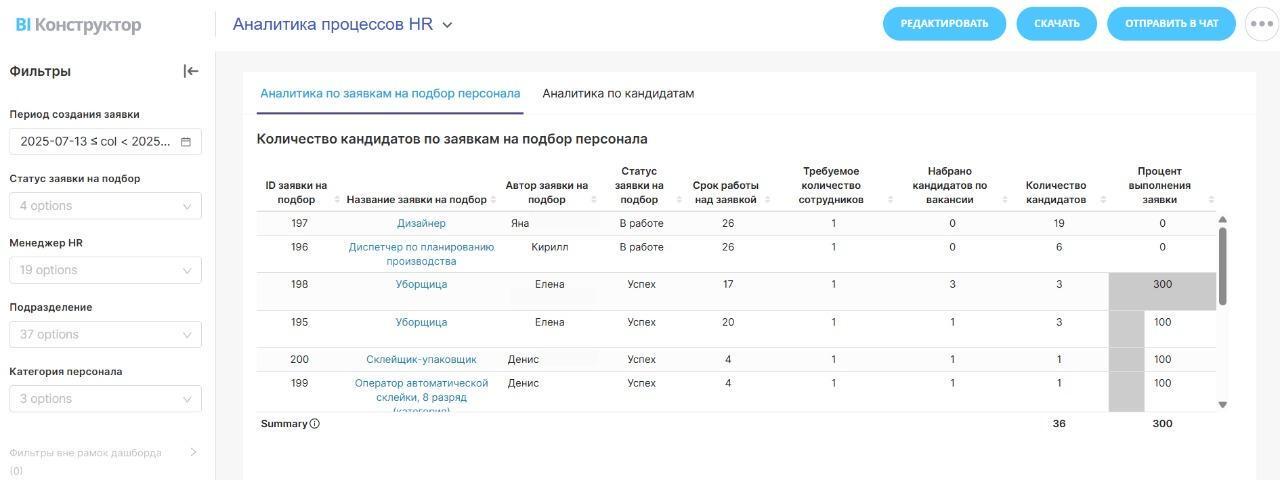Open the three-dots more options menu
1280x480 pixels.
[1262, 24]
